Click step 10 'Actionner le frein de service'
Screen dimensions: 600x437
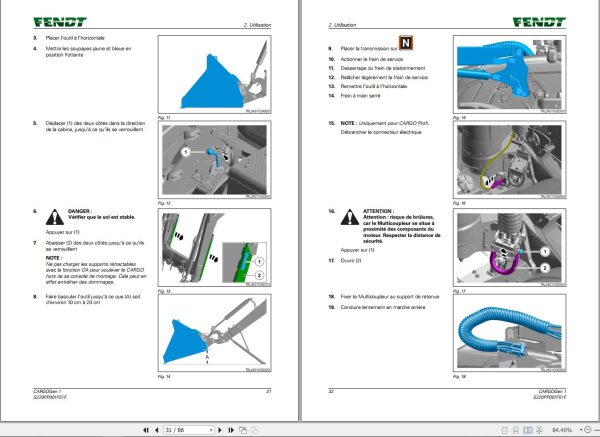click(x=372, y=59)
